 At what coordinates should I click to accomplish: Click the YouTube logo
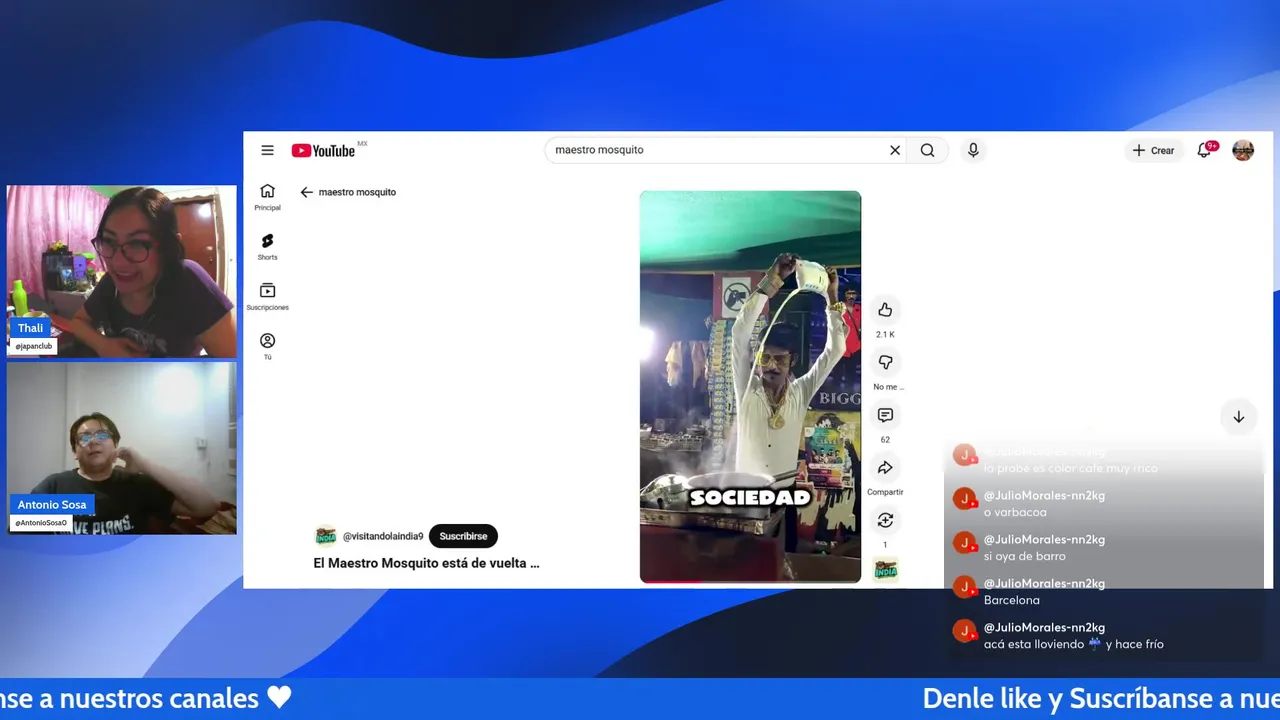click(x=324, y=150)
